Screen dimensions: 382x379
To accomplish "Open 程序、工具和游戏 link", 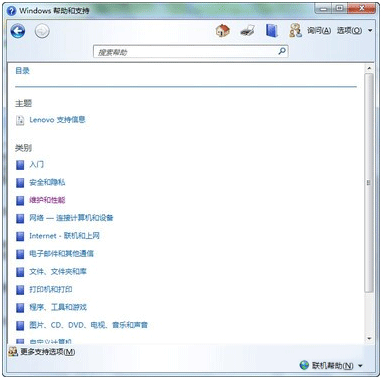I will coord(58,307).
